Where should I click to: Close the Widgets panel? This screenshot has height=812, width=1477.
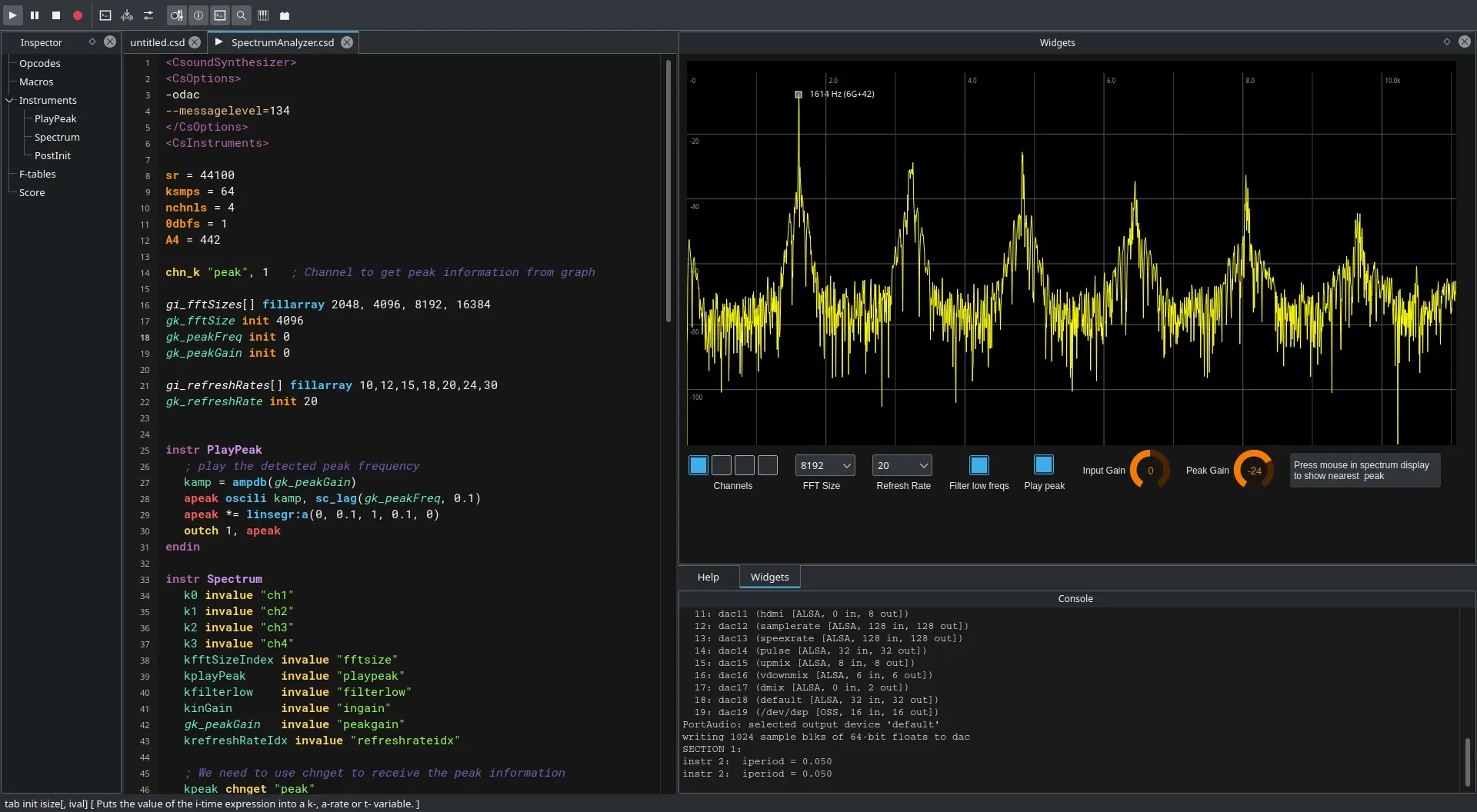[1465, 42]
